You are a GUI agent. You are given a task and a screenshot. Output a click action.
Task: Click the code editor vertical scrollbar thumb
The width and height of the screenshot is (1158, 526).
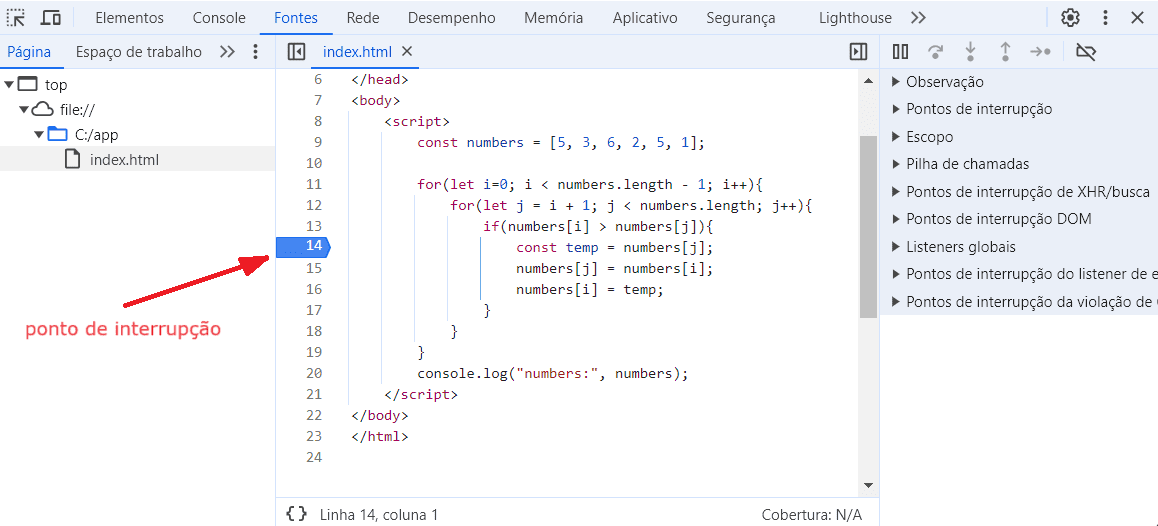coord(868,227)
